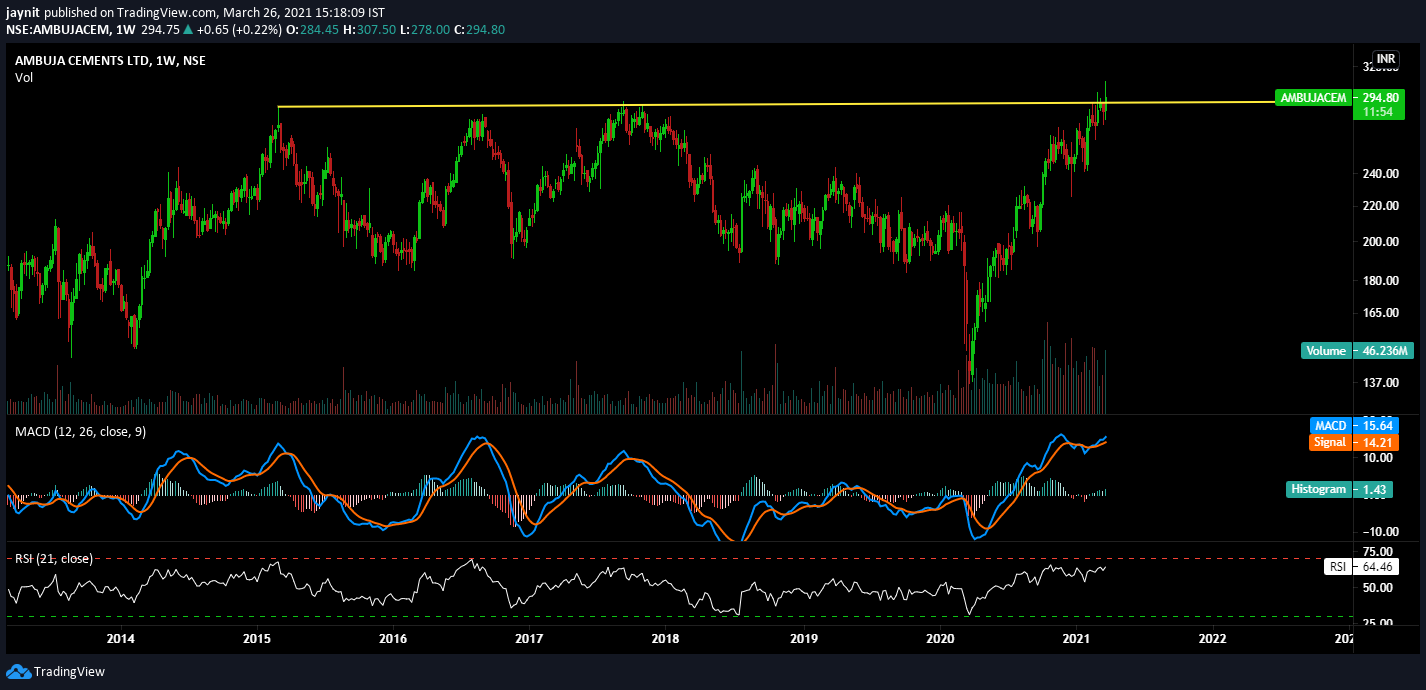
Task: Click the 2018 time axis label
Action: (x=665, y=638)
